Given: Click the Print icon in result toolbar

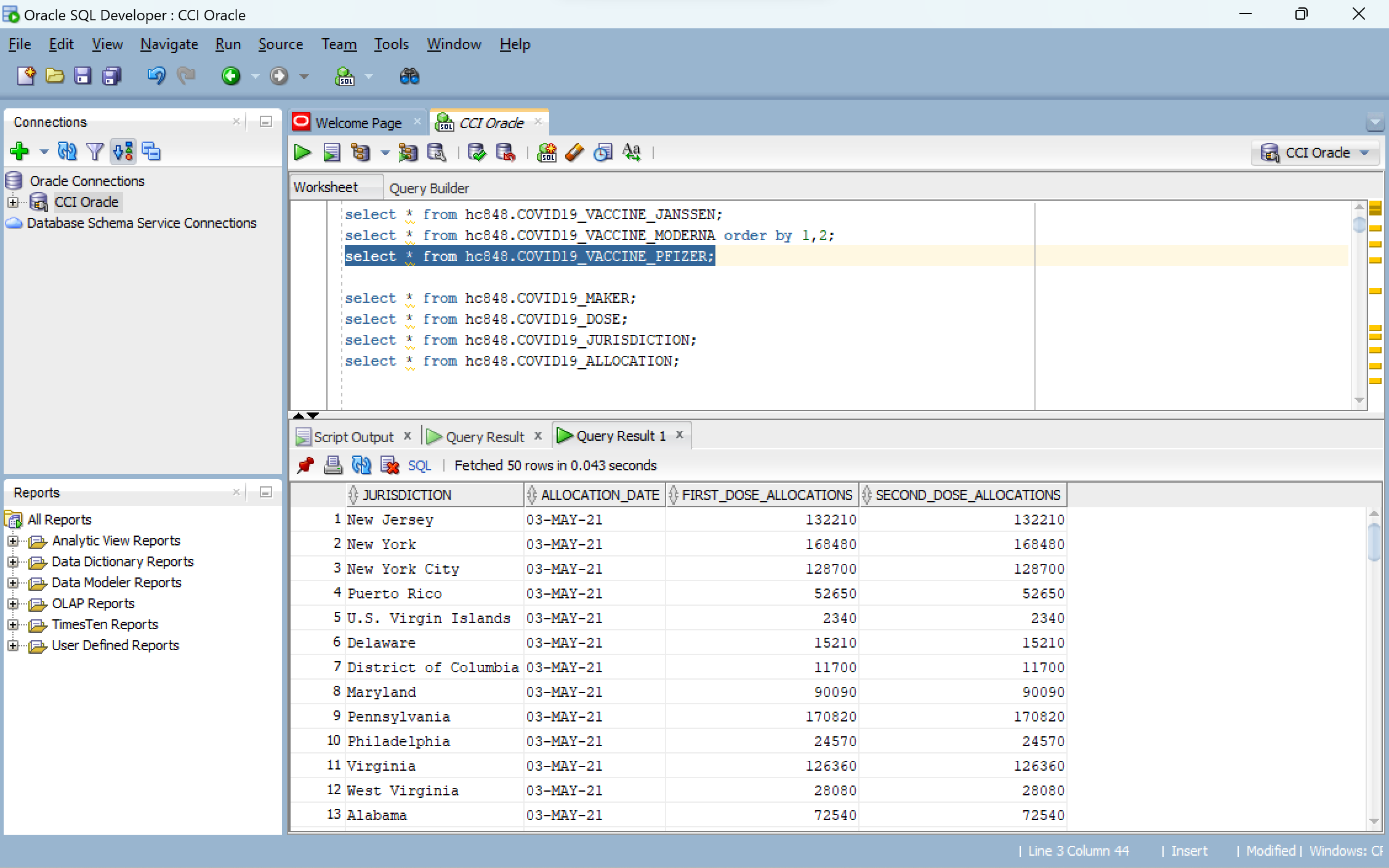Looking at the screenshot, I should click(333, 465).
